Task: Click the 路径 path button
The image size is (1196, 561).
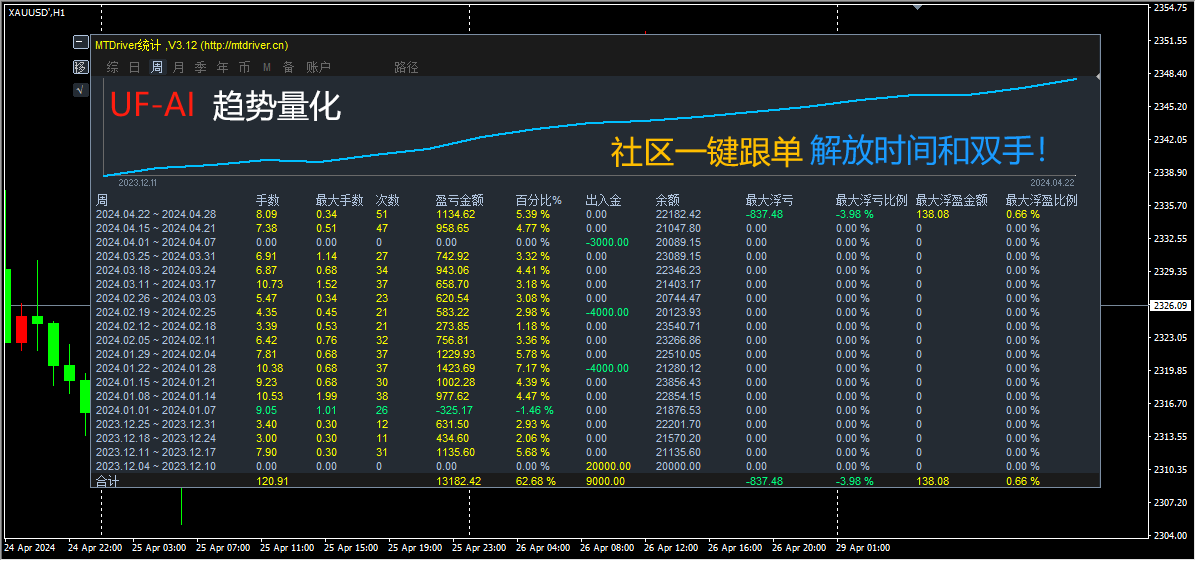Action: point(407,67)
